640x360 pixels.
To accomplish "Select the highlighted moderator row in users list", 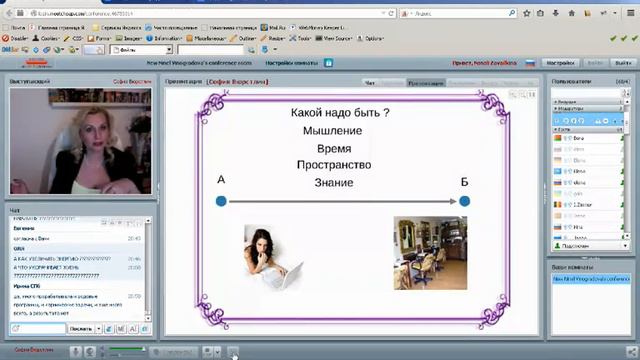I will 588,120.
